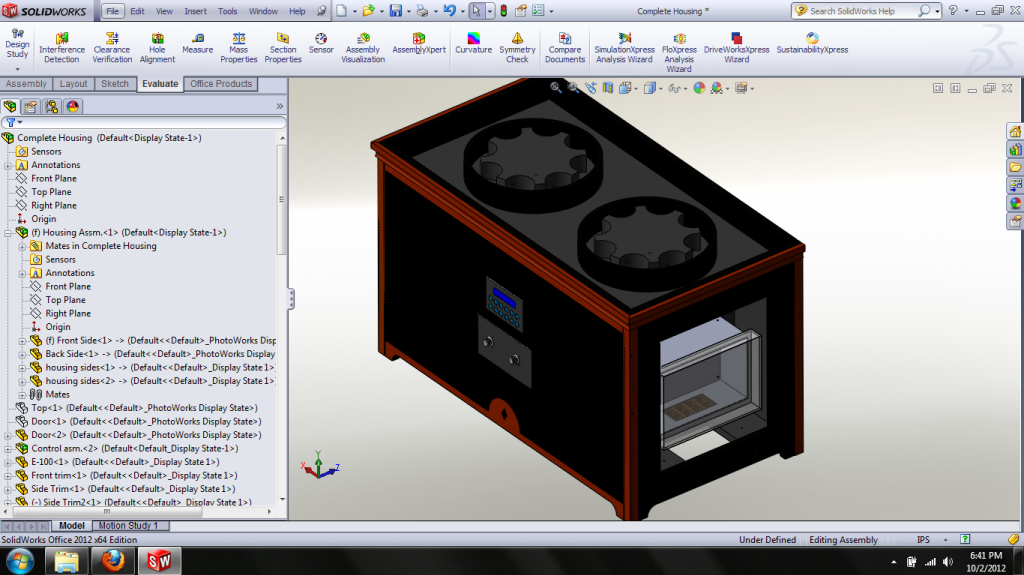Open FeatureManager design tree tab
Viewport: 1024px width, 575px height.
pos(10,107)
